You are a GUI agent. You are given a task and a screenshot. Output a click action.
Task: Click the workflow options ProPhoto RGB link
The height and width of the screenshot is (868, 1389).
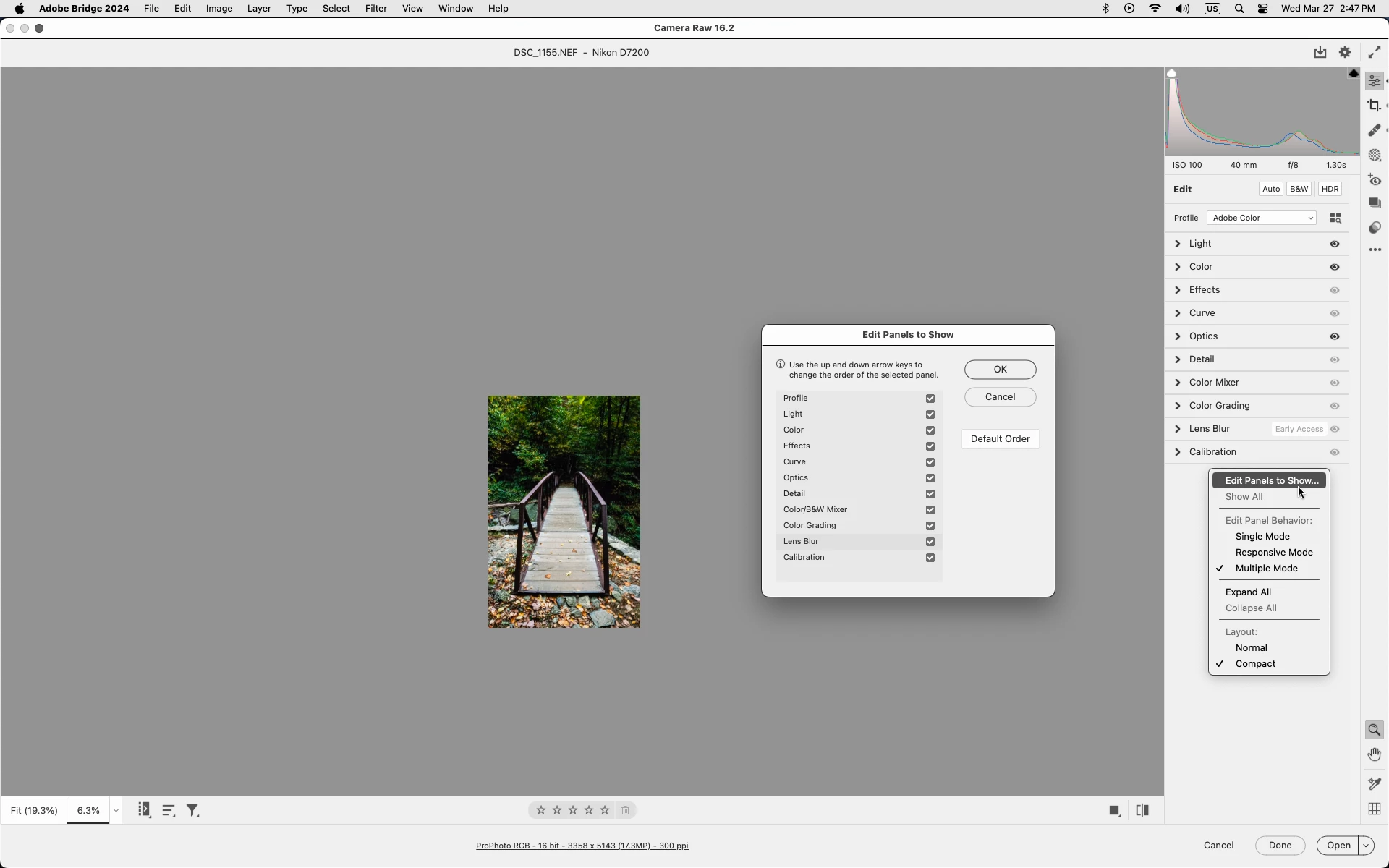[x=582, y=846]
